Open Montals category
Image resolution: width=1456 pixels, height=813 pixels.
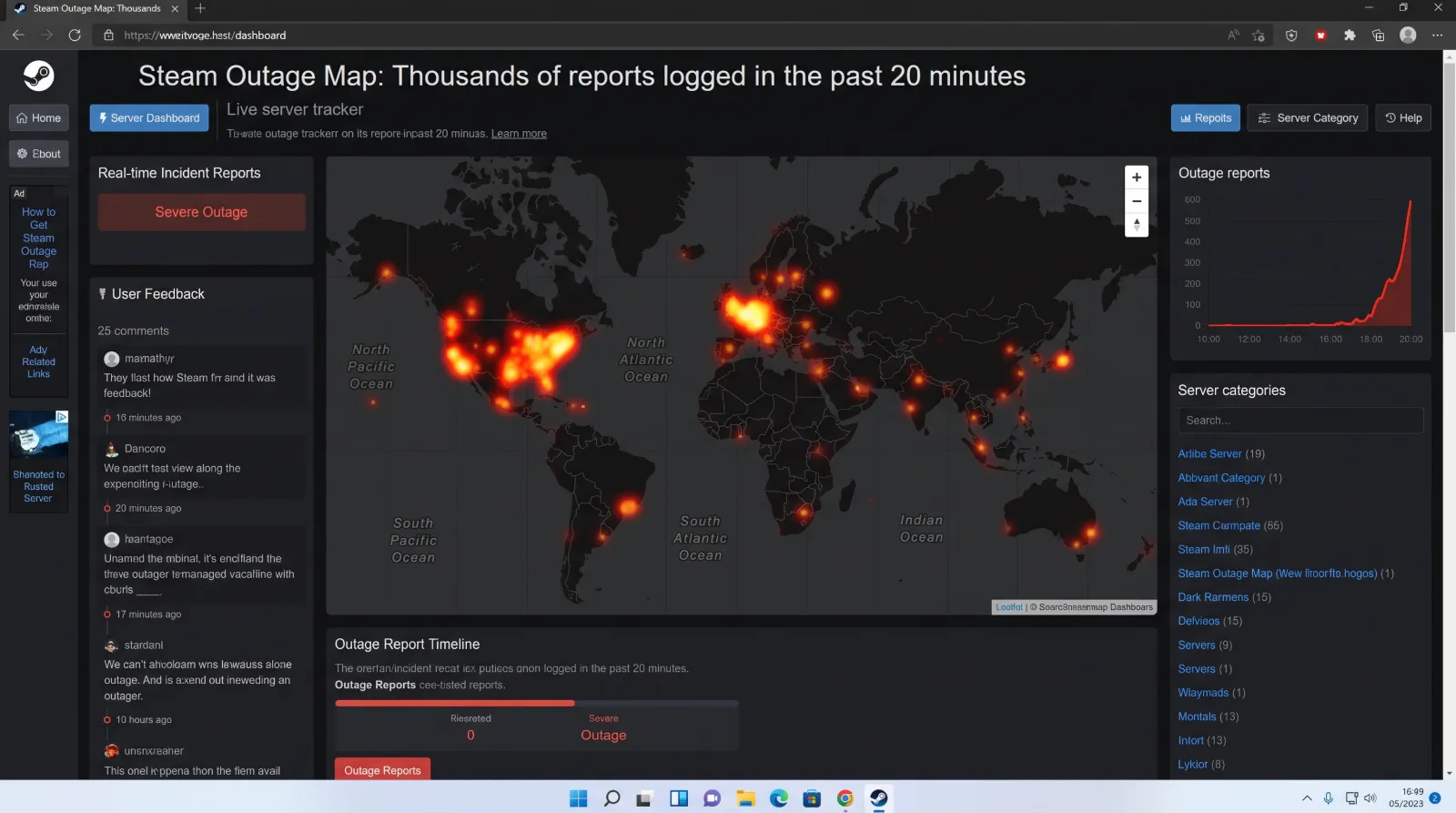pos(1197,716)
